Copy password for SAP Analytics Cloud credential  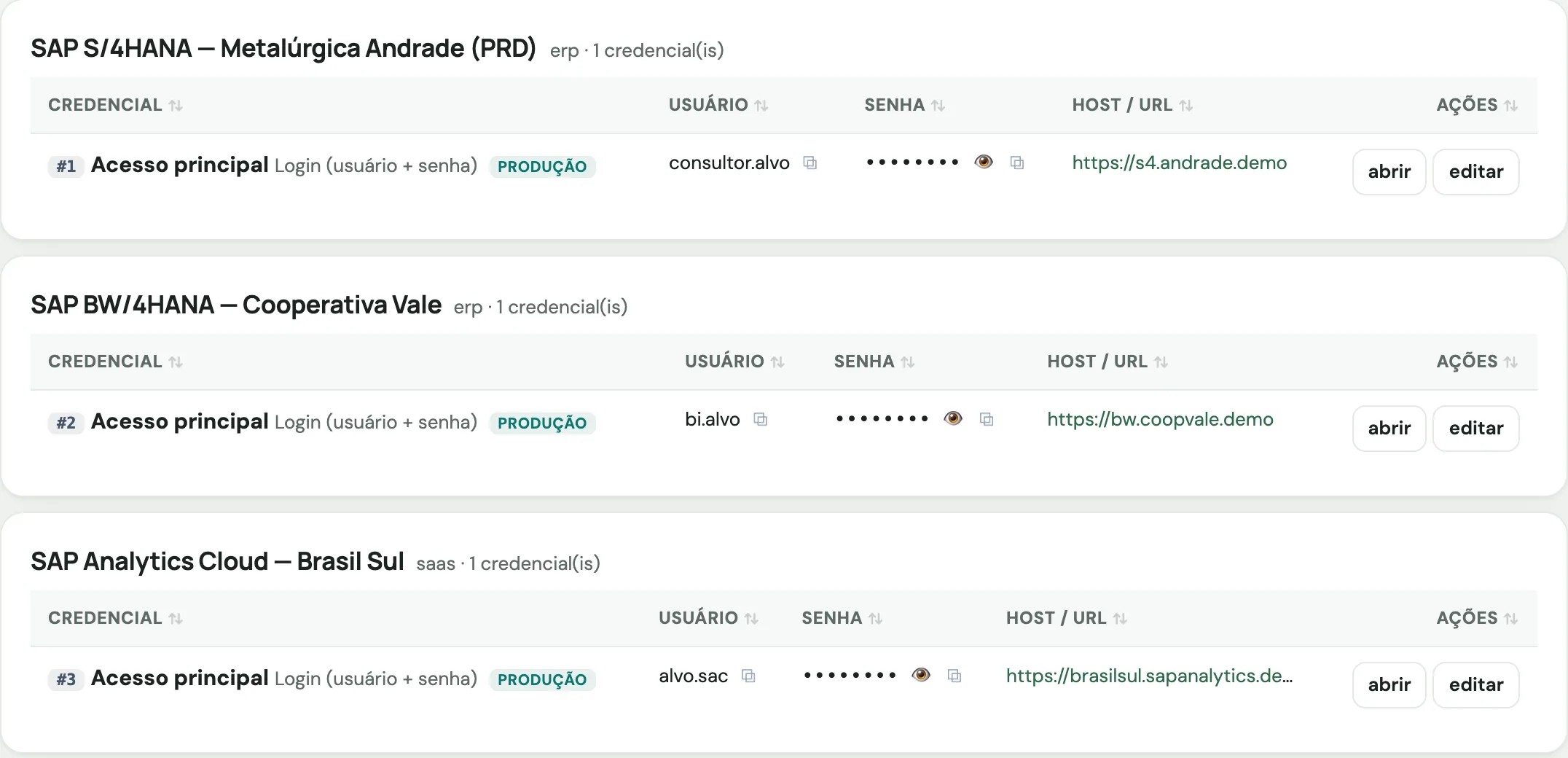tap(954, 676)
